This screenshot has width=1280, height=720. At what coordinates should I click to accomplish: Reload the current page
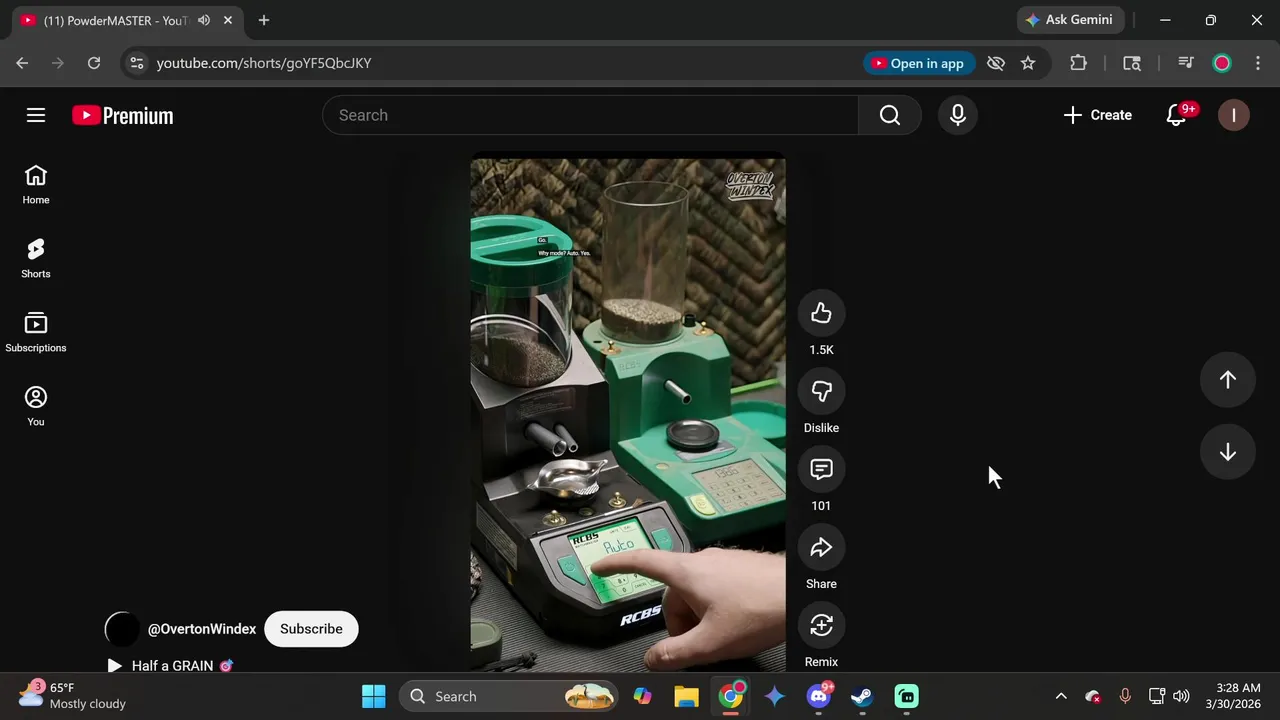coord(94,63)
